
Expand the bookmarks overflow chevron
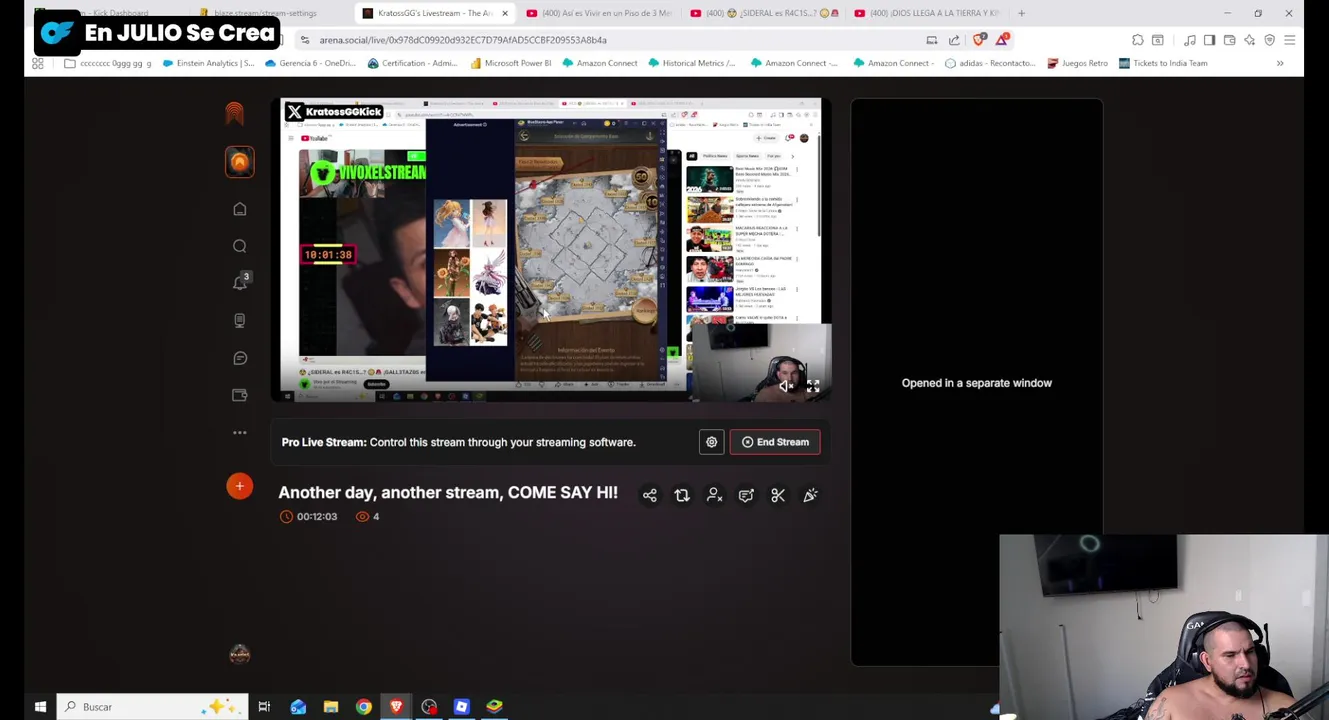click(1280, 63)
